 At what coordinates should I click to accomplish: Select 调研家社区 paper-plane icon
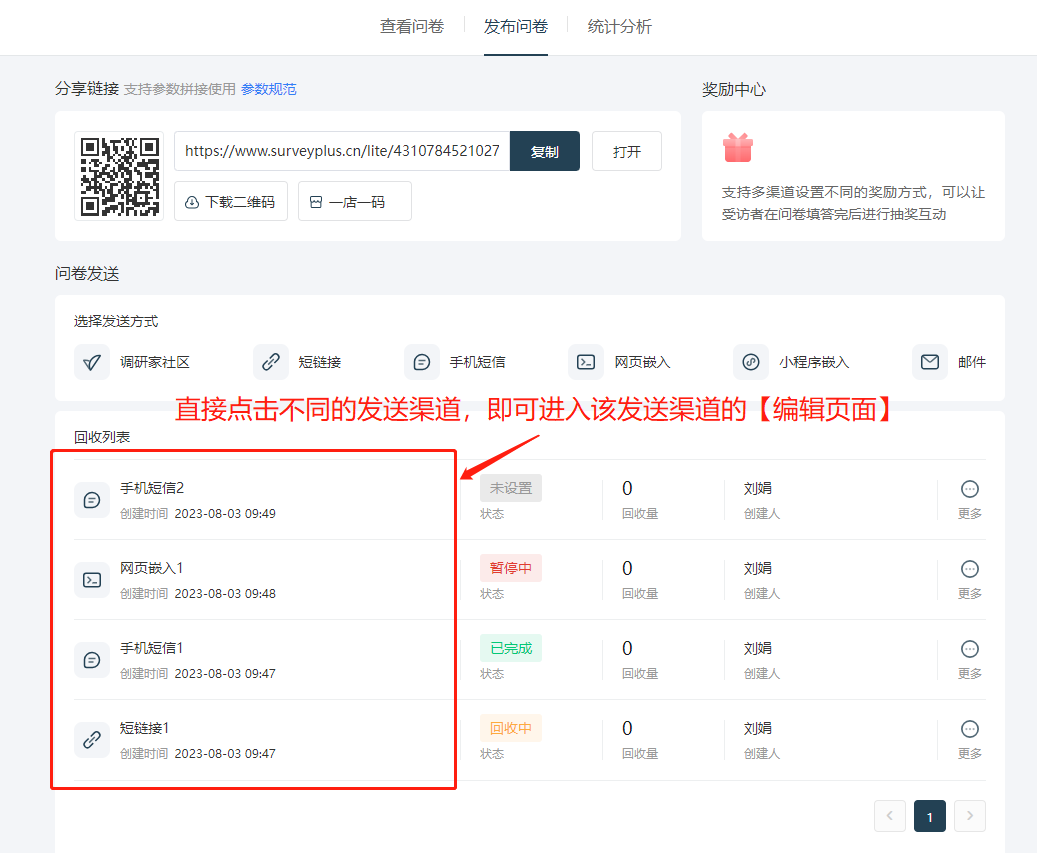[x=92, y=362]
